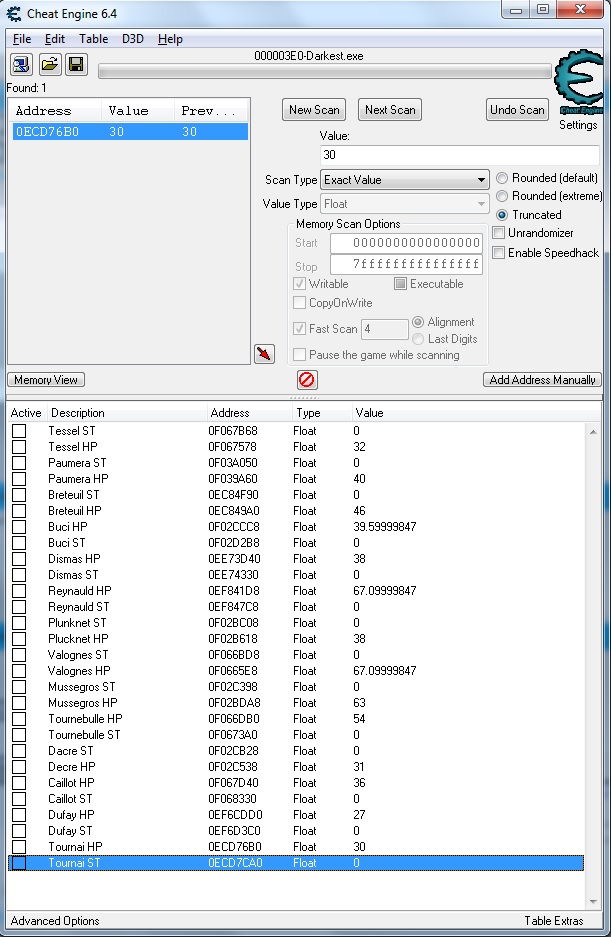
Task: Select the Tournebulle HP entry
Action: [296, 719]
